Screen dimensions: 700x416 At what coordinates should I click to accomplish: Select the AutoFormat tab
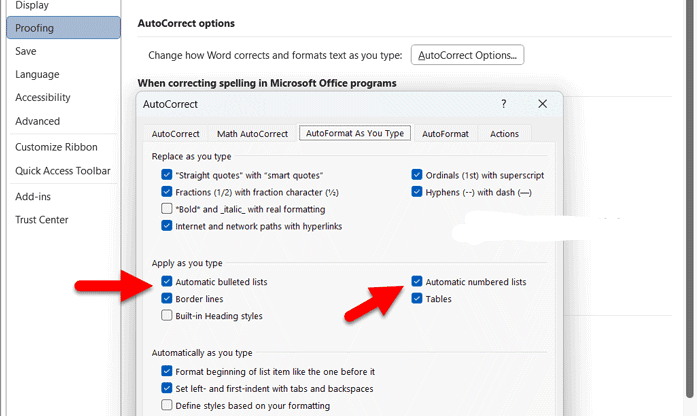445,133
